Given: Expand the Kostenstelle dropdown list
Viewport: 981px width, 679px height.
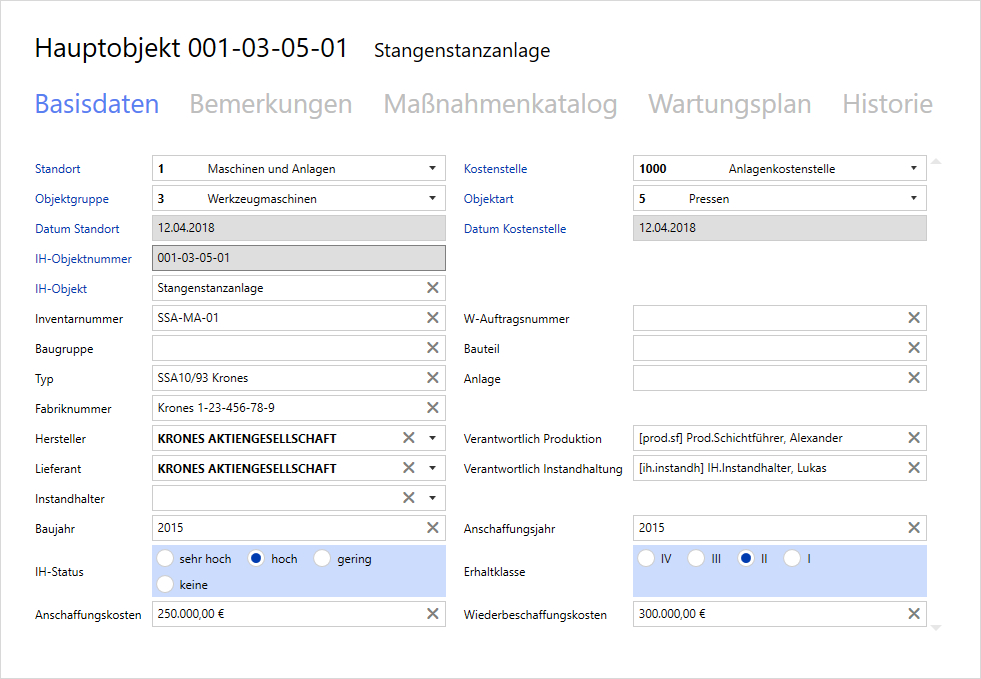Looking at the screenshot, I should (x=913, y=169).
